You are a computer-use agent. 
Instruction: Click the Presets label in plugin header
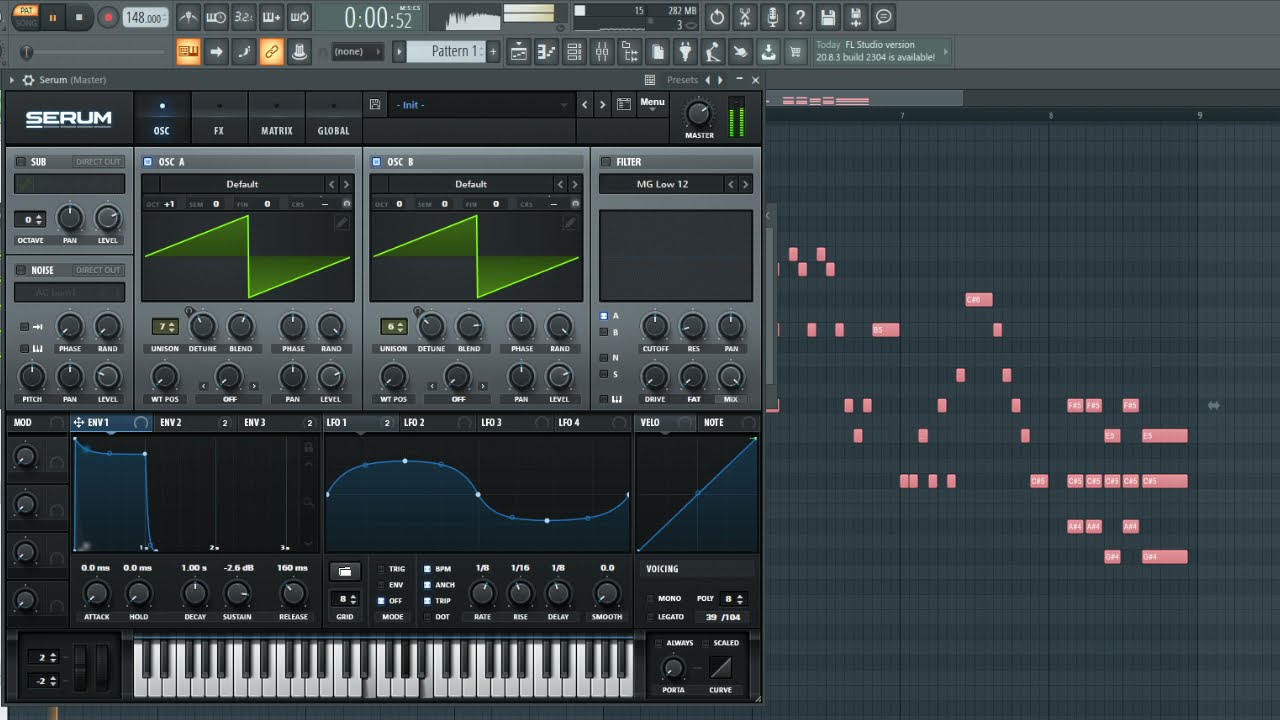pyautogui.click(x=682, y=80)
